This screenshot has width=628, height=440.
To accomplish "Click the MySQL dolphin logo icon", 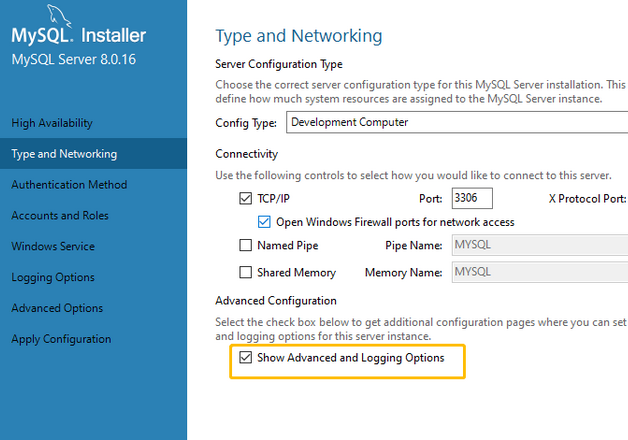I will click(59, 16).
